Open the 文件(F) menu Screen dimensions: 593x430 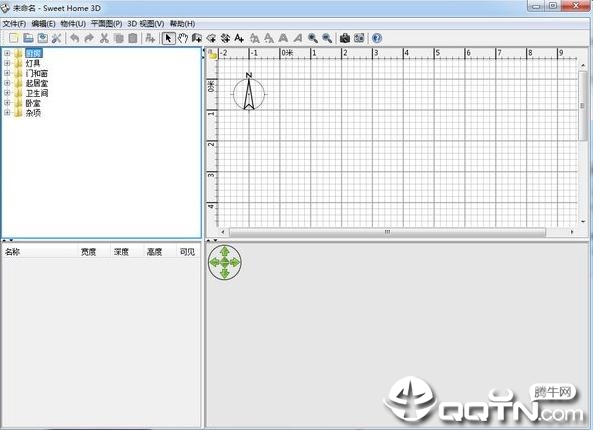[x=14, y=23]
